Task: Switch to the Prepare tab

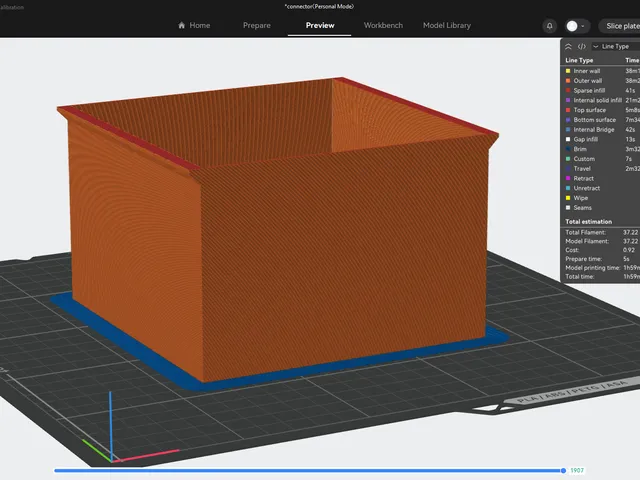Action: pyautogui.click(x=257, y=25)
